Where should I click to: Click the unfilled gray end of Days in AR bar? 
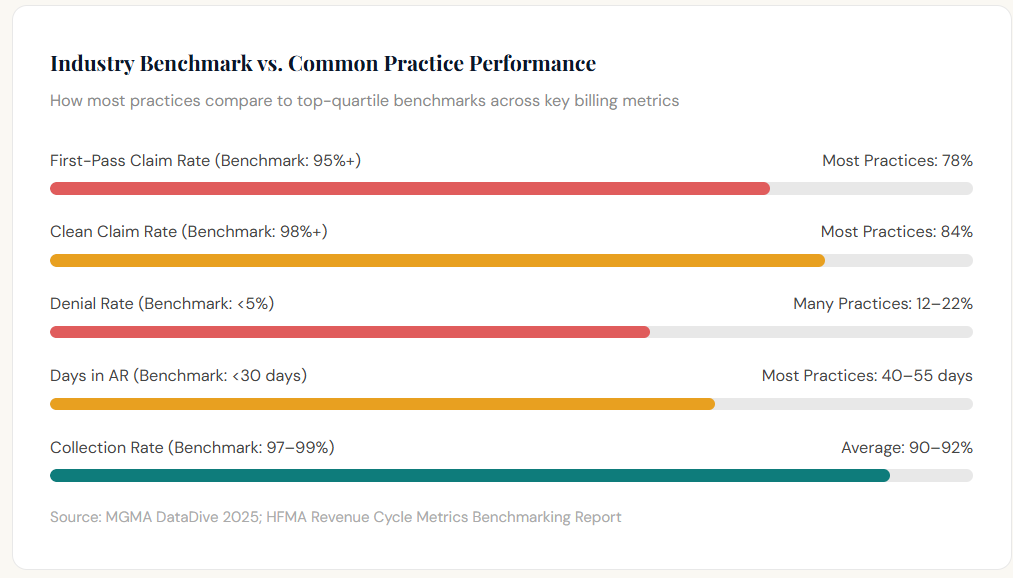[x=843, y=404]
